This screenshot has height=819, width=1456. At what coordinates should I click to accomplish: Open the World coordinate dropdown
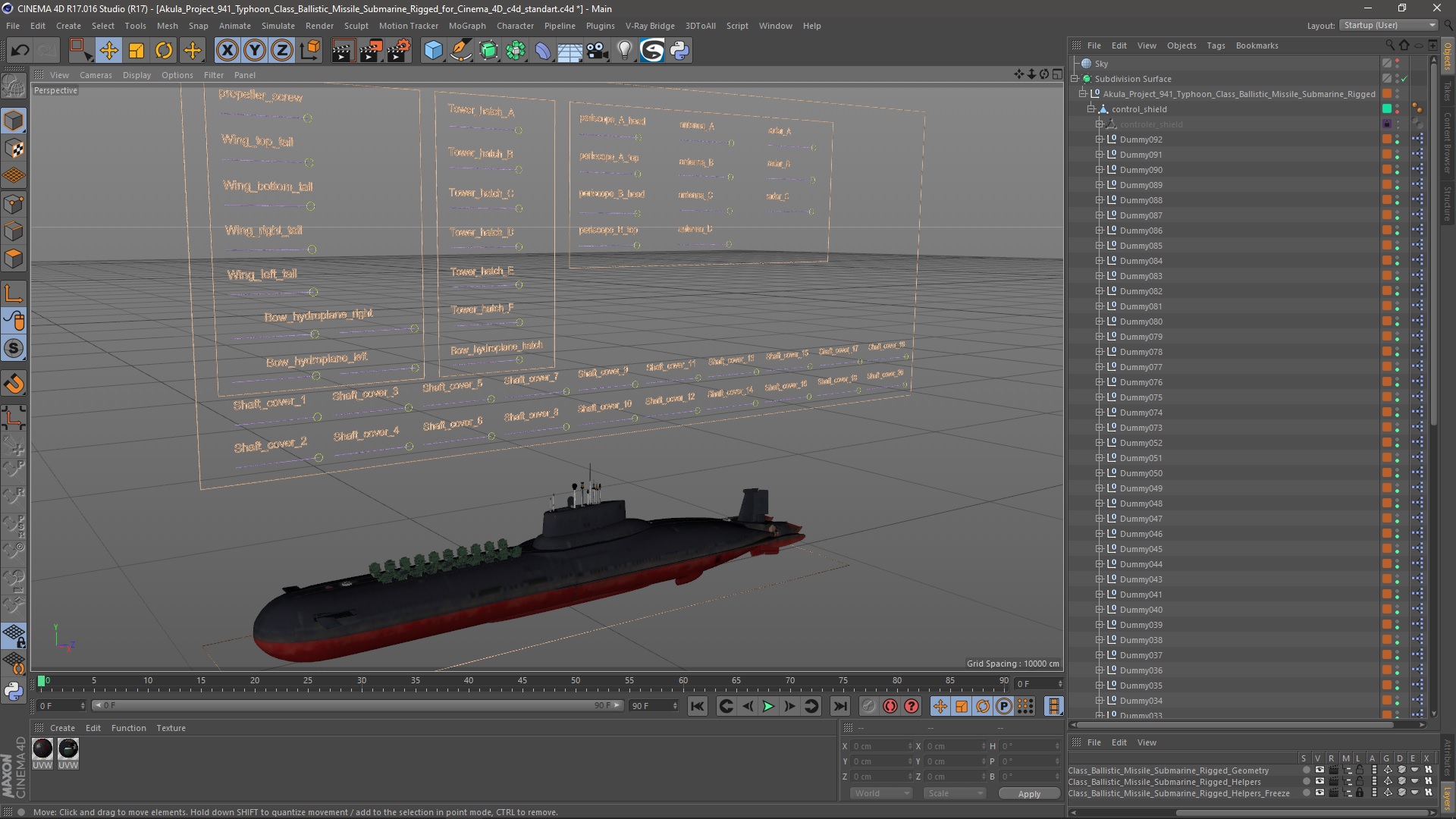(880, 793)
